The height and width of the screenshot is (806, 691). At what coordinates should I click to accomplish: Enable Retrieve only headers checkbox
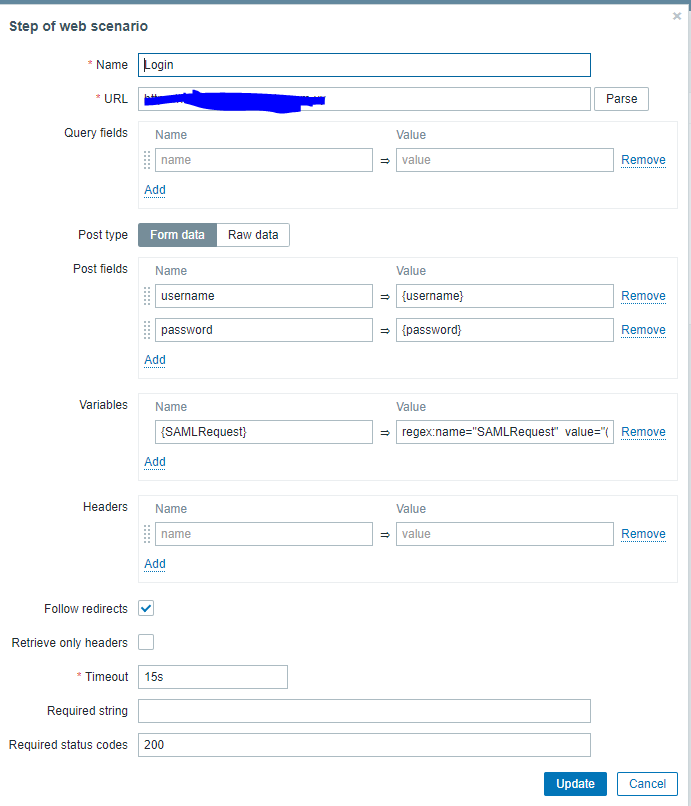(146, 642)
